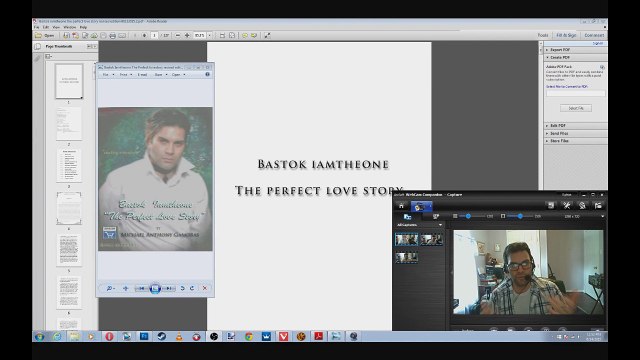Rotate image clockwise in photo viewer
The width and height of the screenshot is (640, 360).
click(x=192, y=288)
